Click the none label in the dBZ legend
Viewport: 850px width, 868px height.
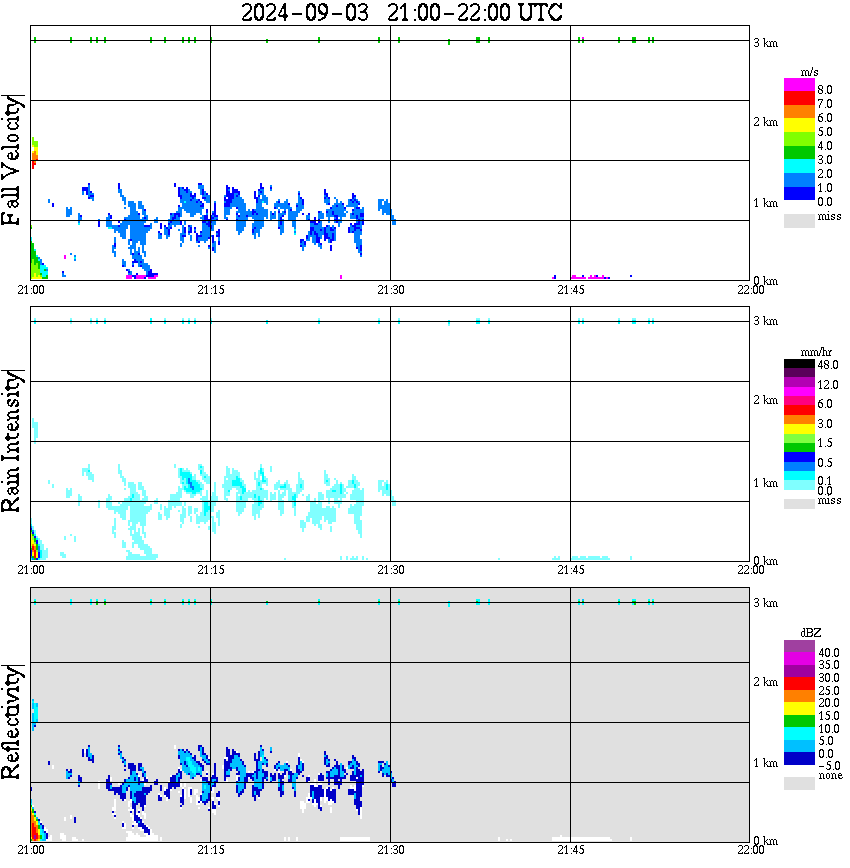point(830,775)
